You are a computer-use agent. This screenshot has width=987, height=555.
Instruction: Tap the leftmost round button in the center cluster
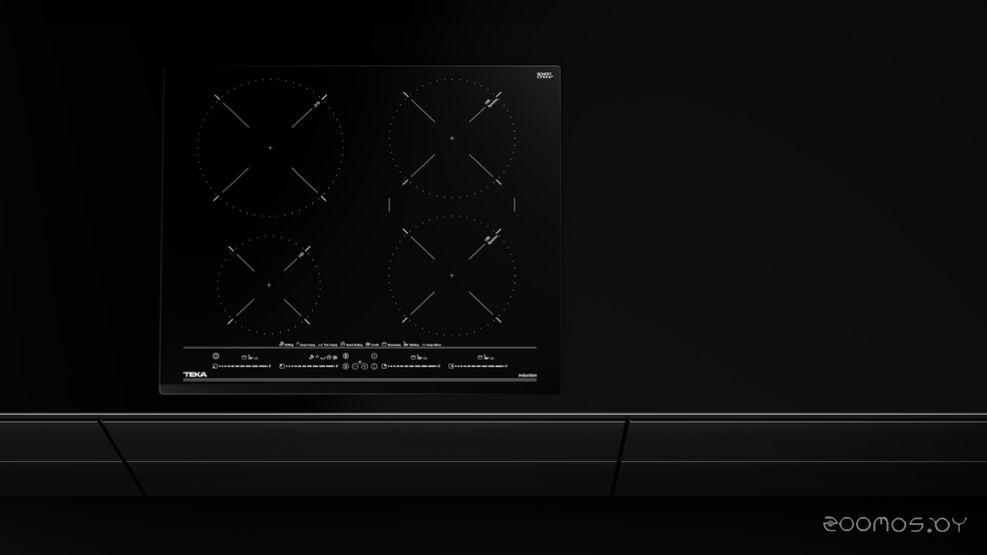[346, 366]
